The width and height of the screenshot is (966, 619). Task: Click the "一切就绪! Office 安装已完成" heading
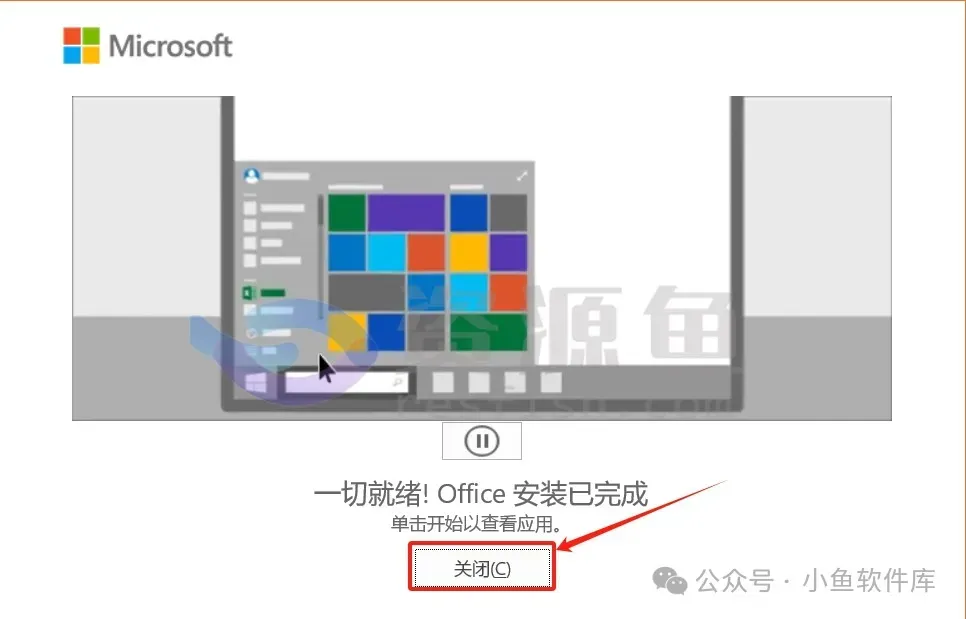pos(481,494)
